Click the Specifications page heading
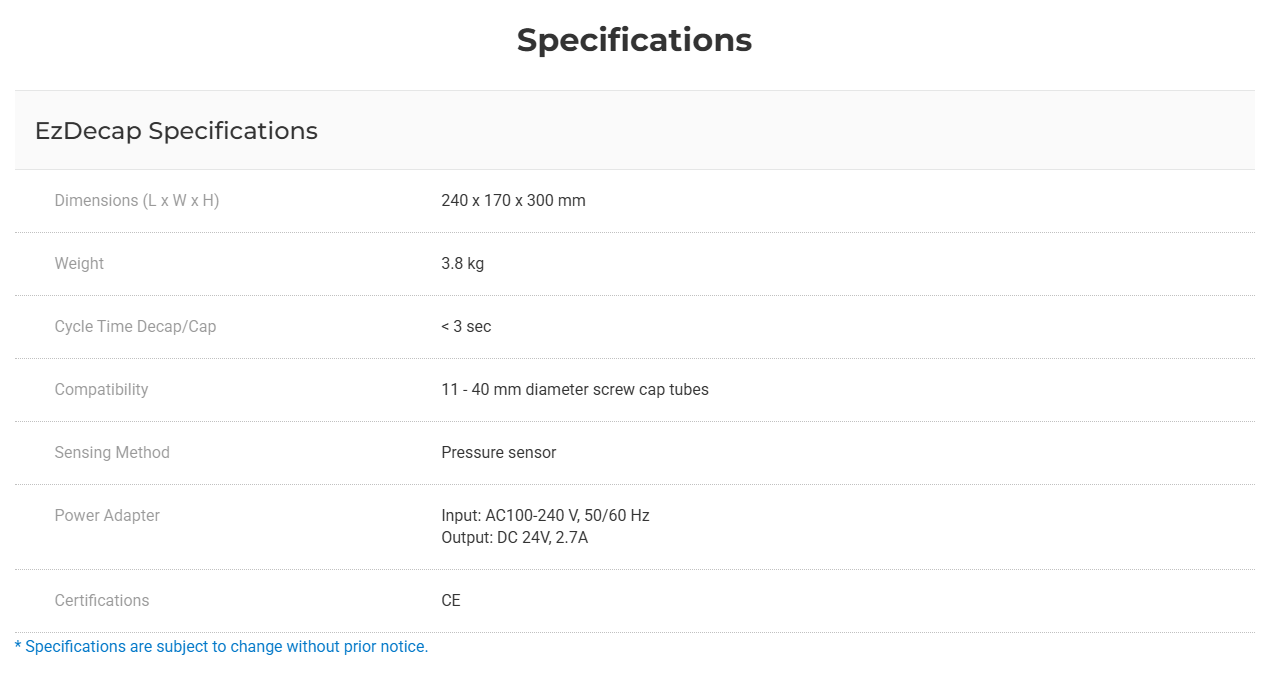Viewport: 1280px width, 687px height. [x=634, y=40]
